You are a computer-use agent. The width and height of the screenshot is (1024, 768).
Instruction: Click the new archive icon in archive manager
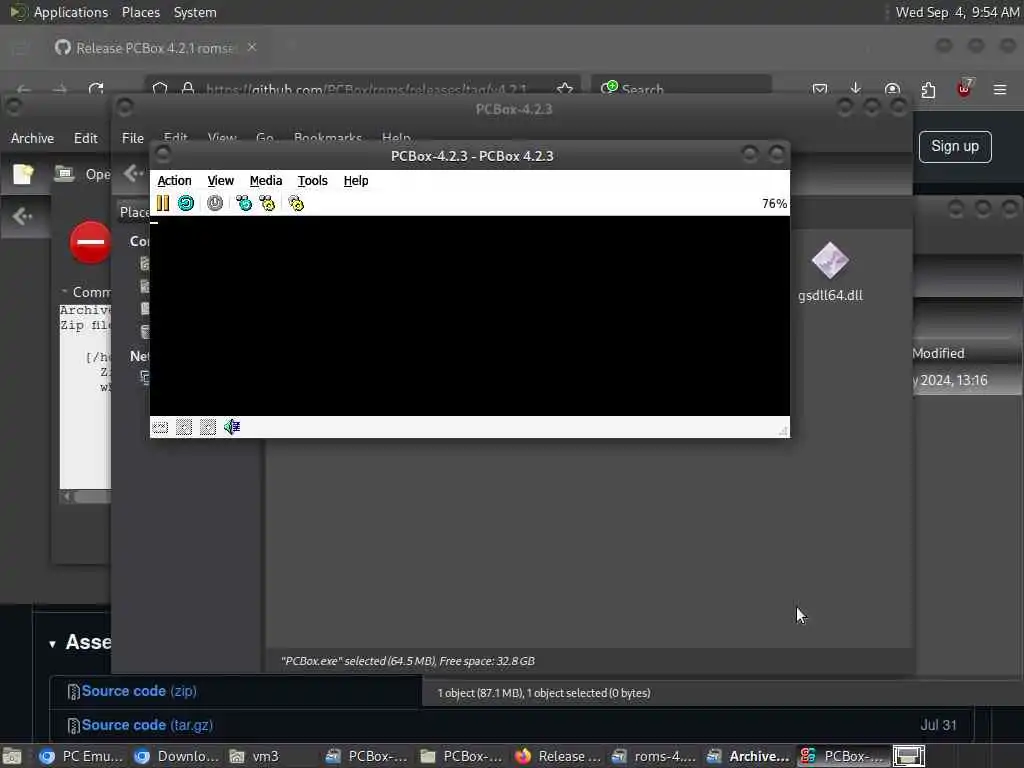coord(24,174)
